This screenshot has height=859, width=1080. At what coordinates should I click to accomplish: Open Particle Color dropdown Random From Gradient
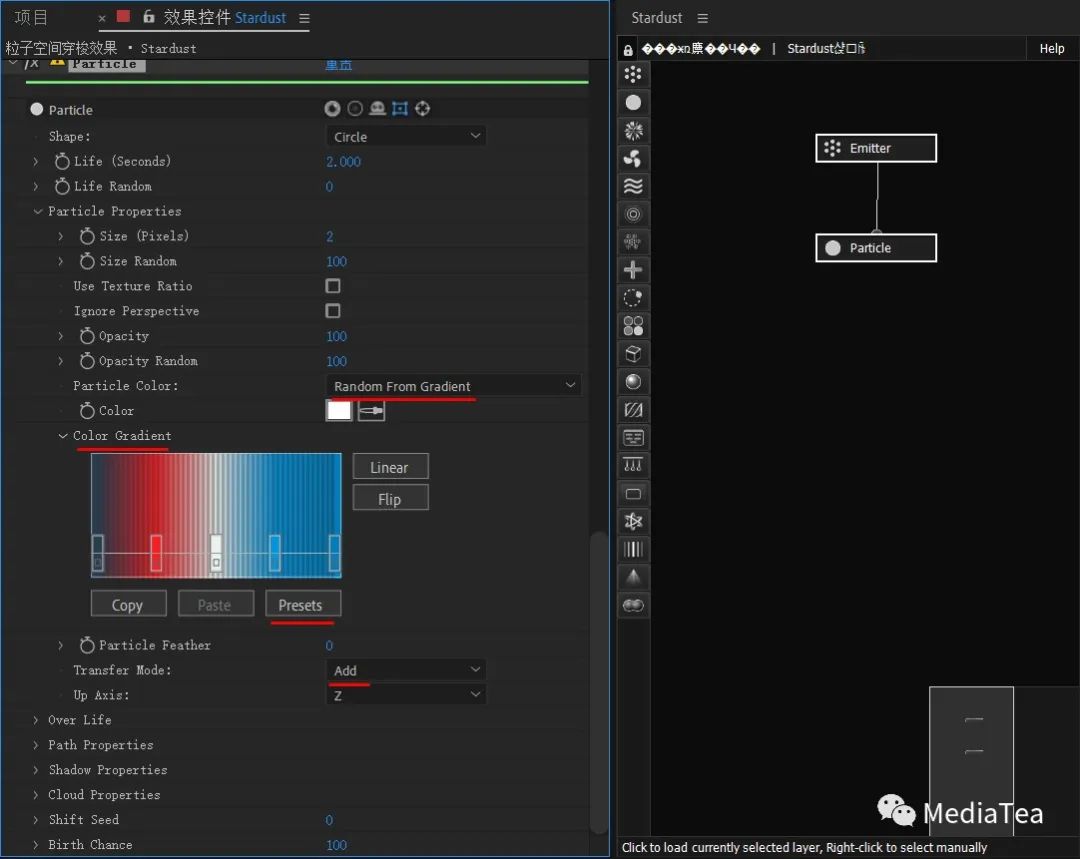click(x=453, y=386)
